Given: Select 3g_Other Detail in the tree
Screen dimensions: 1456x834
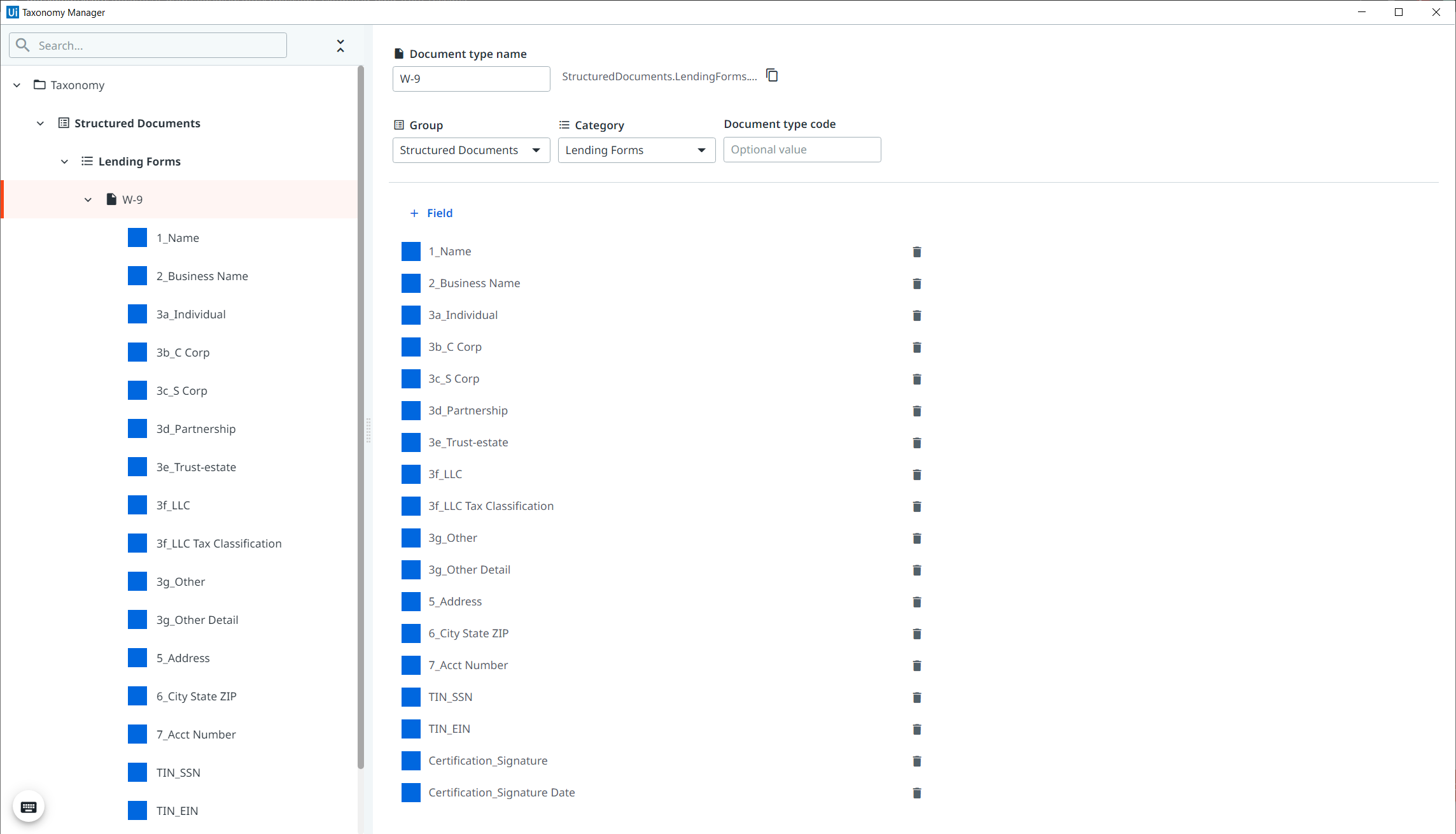Looking at the screenshot, I should click(197, 620).
